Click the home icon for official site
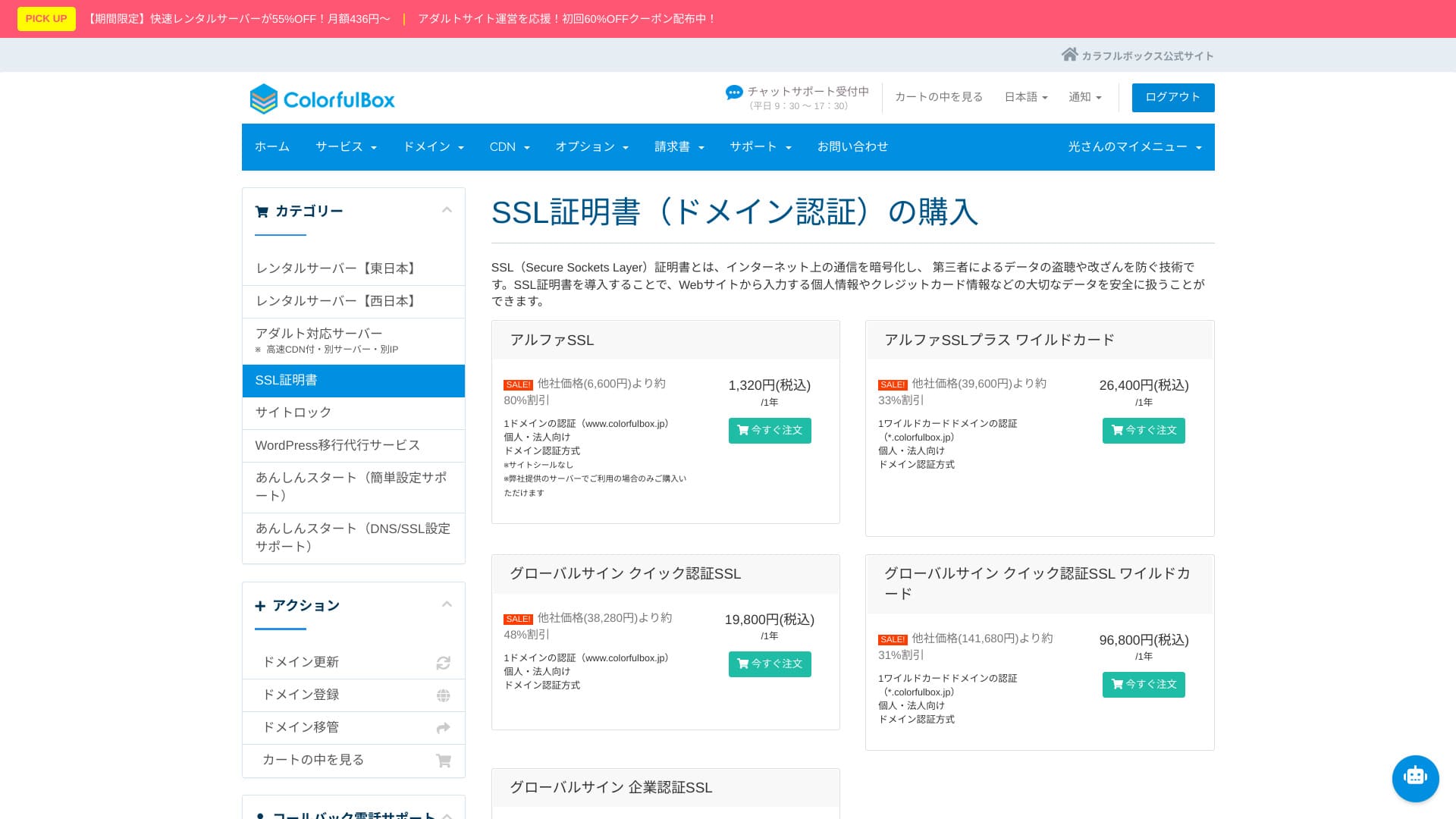This screenshot has height=819, width=1456. 1069,55
